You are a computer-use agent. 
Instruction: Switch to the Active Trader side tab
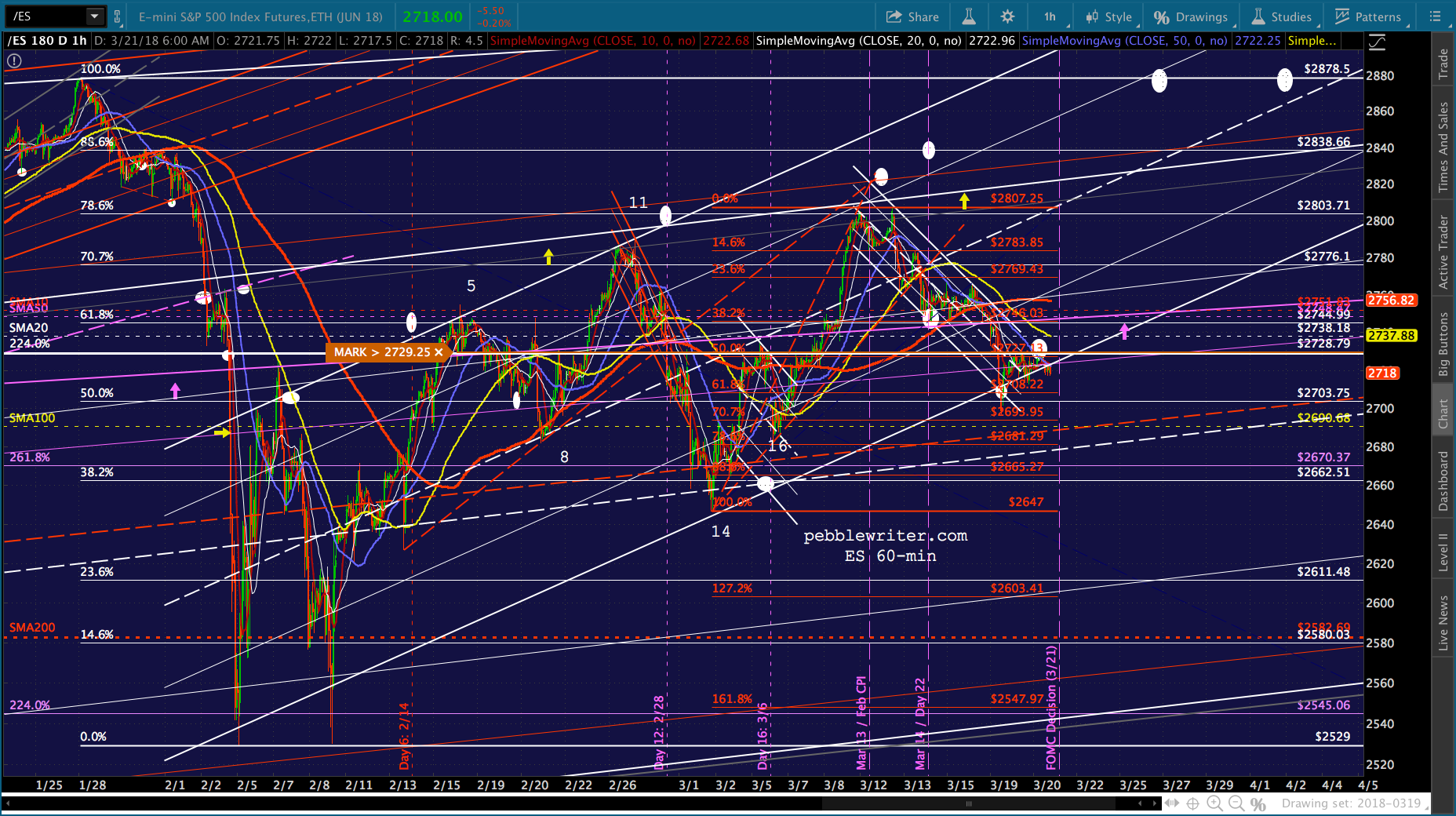[1443, 253]
